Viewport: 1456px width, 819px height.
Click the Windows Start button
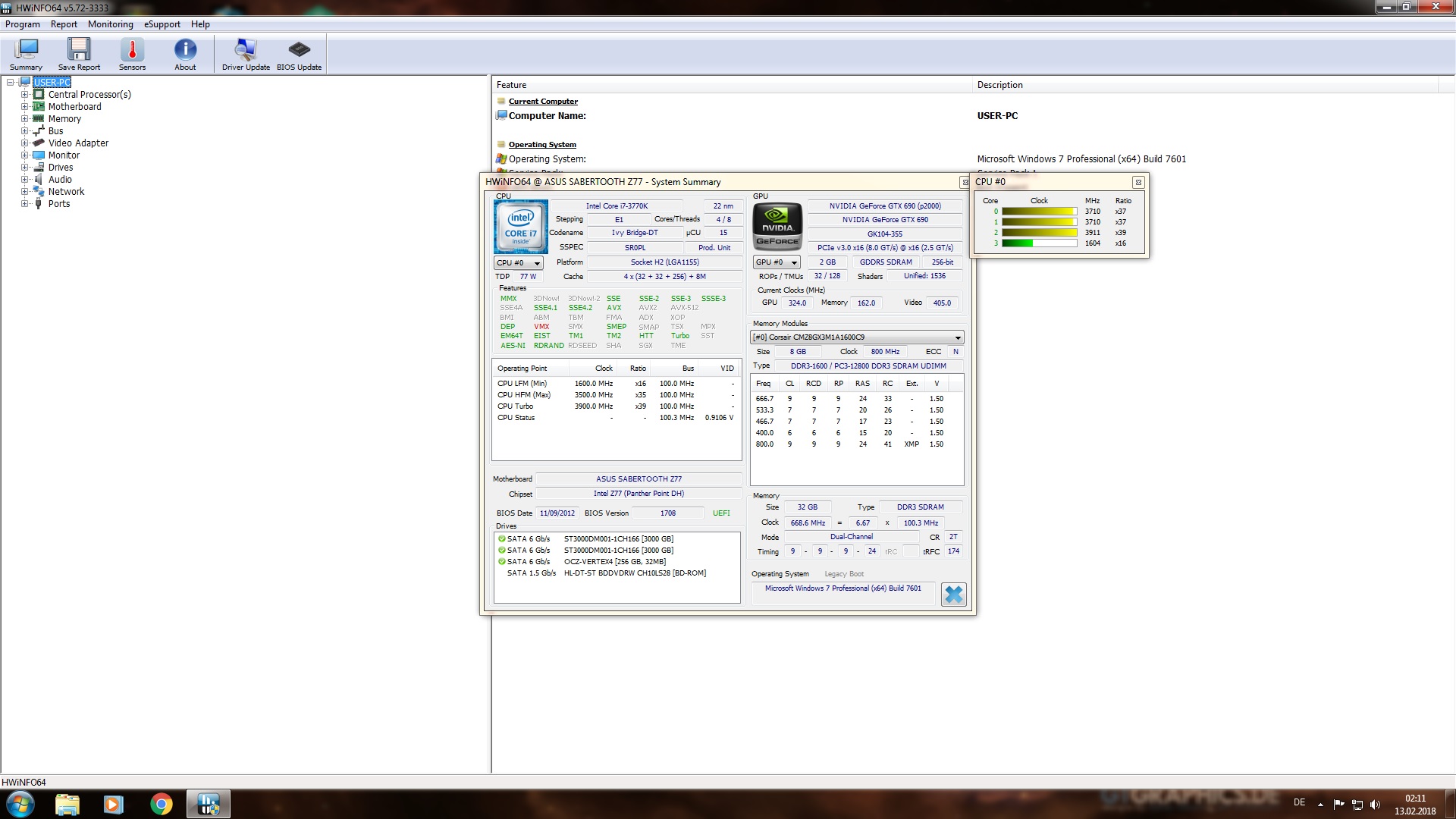click(x=20, y=804)
